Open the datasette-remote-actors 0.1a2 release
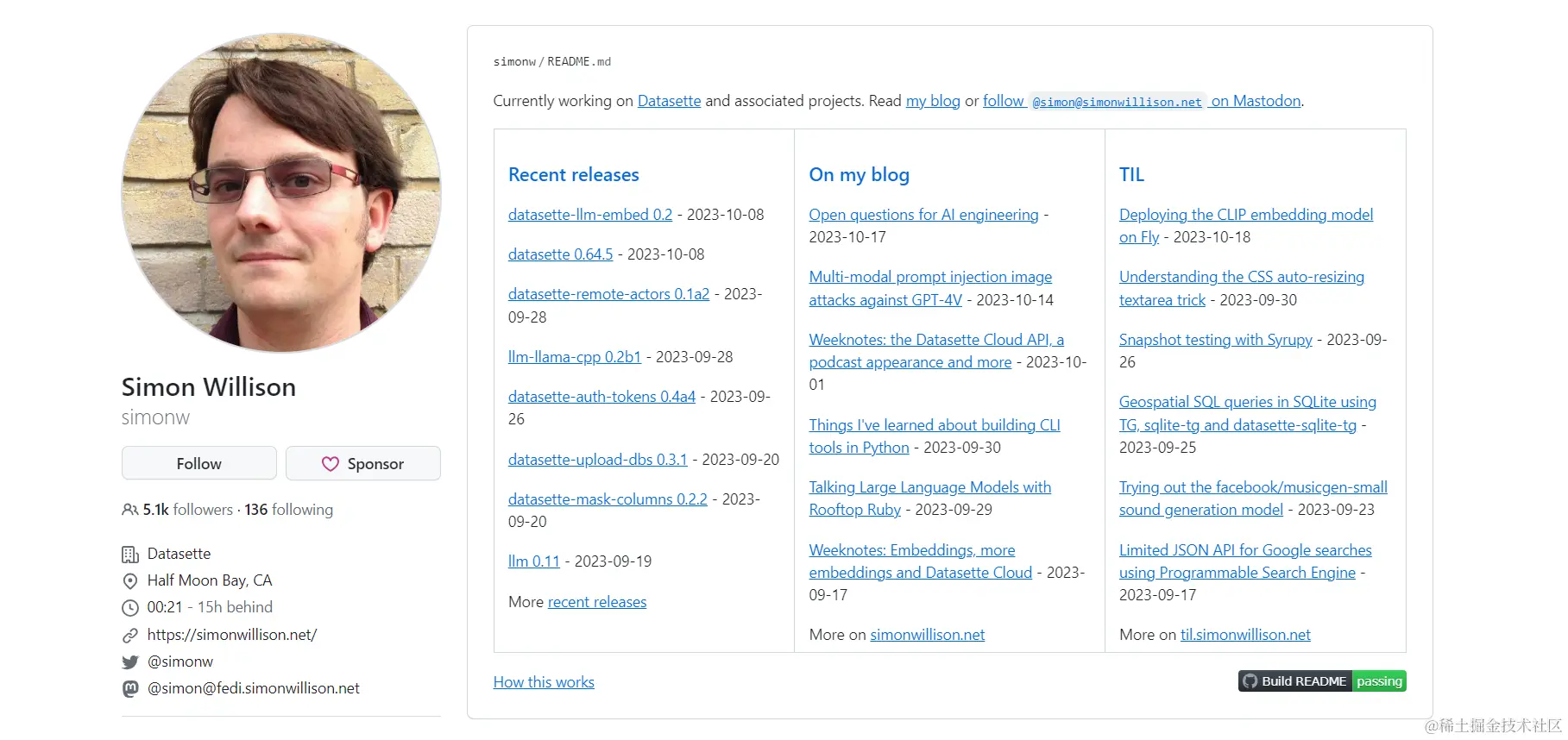This screenshot has height=740, width=1568. pos(608,294)
